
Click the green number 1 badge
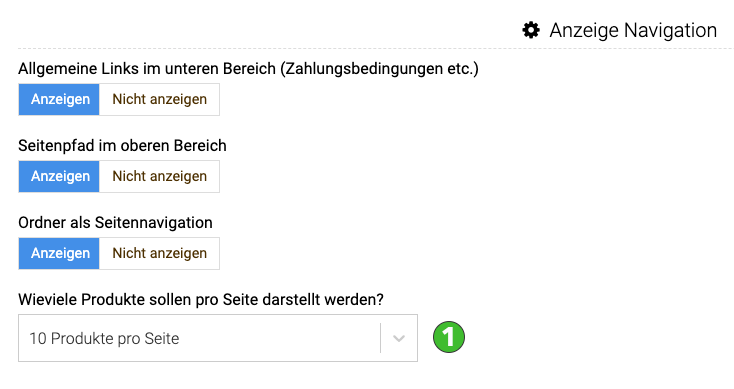coord(448,337)
